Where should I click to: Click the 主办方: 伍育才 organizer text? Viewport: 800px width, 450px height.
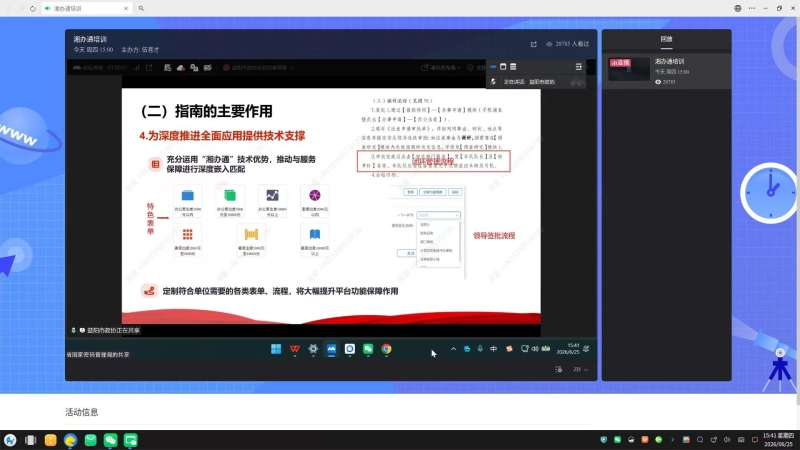(140, 50)
